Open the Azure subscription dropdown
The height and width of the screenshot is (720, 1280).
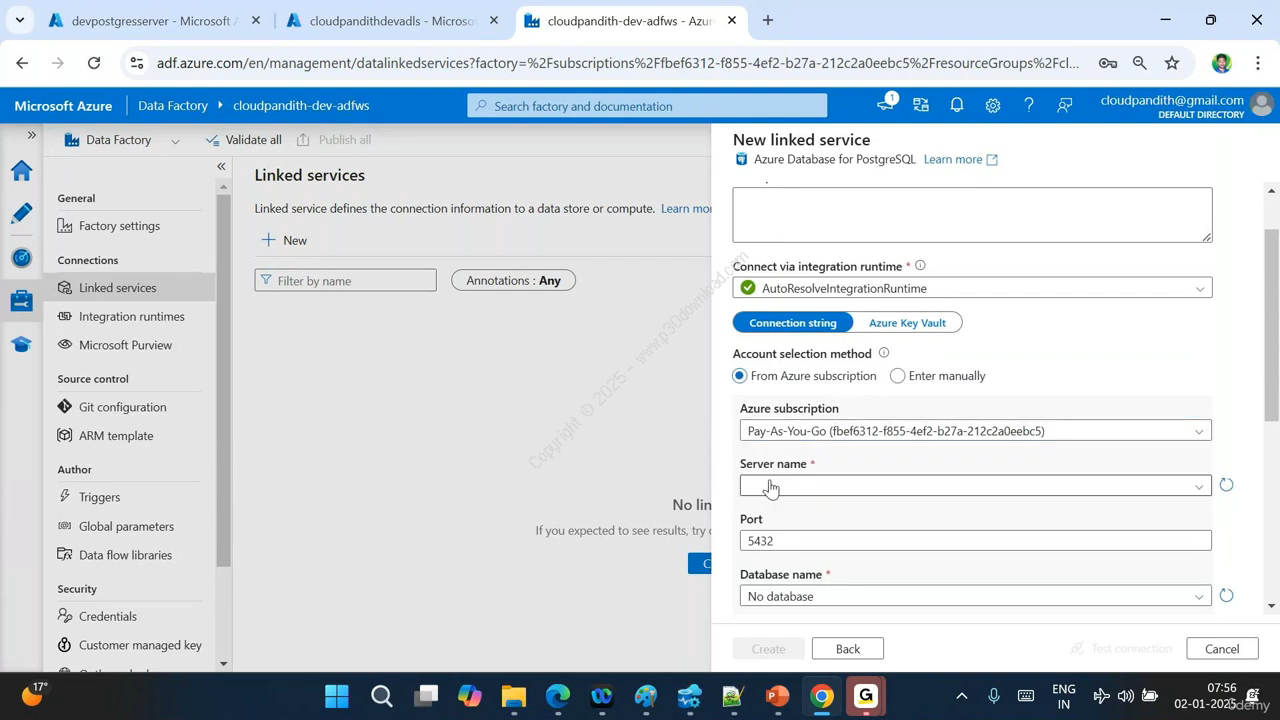tap(975, 431)
